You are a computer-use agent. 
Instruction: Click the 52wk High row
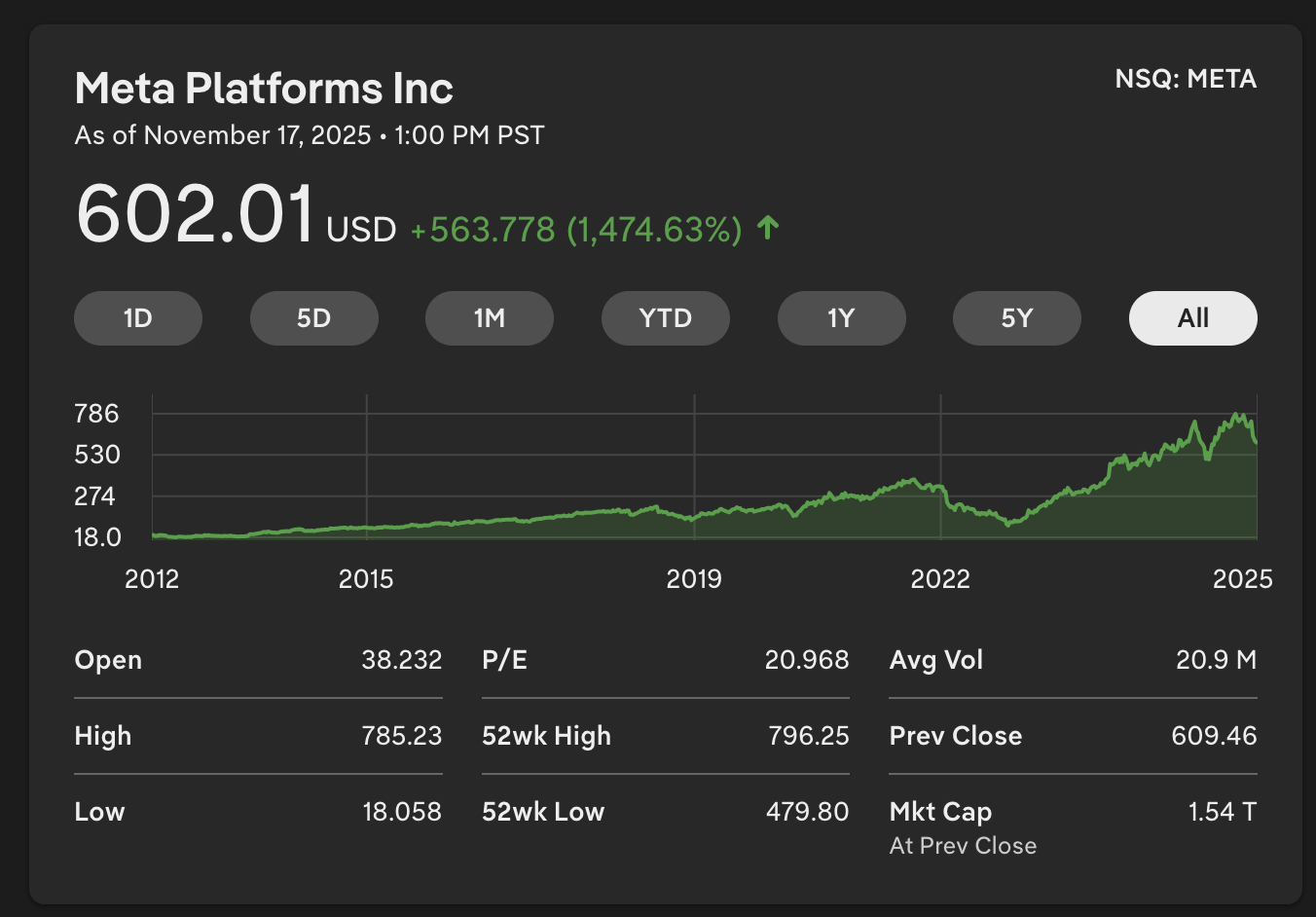pyautogui.click(x=665, y=736)
